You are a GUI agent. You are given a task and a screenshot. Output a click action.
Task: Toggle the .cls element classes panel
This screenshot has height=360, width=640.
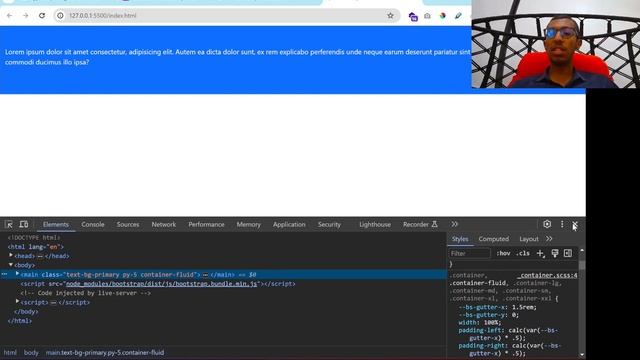click(522, 253)
